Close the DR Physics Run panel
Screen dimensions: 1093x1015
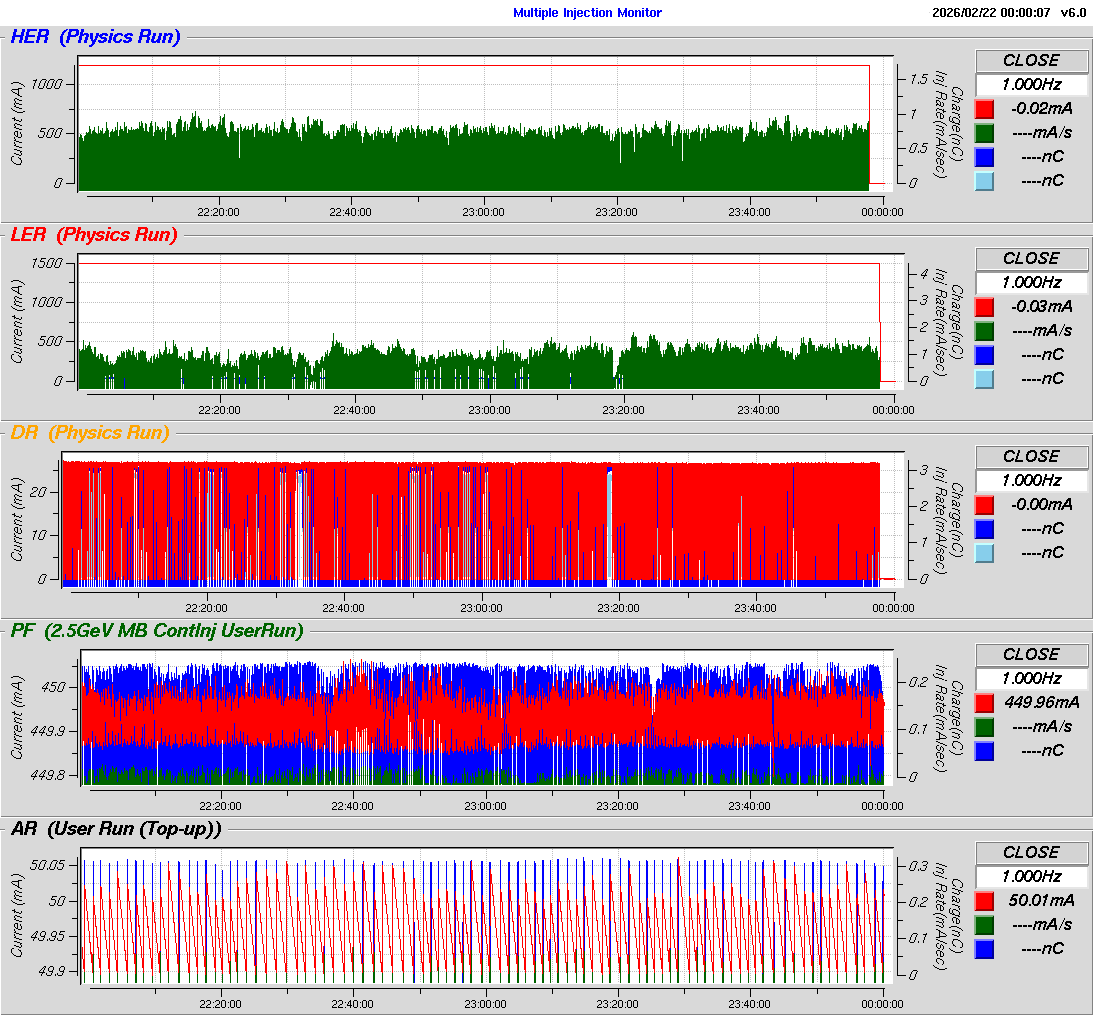1030,456
